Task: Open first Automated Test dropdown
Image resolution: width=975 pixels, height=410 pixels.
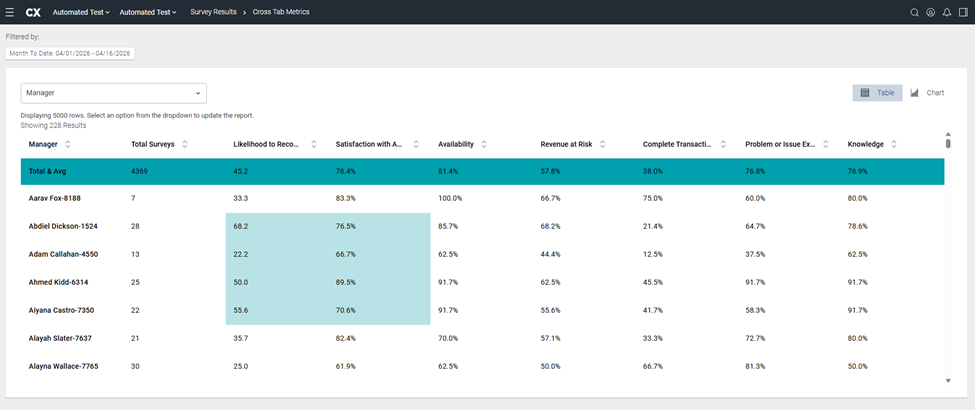Action: click(81, 12)
